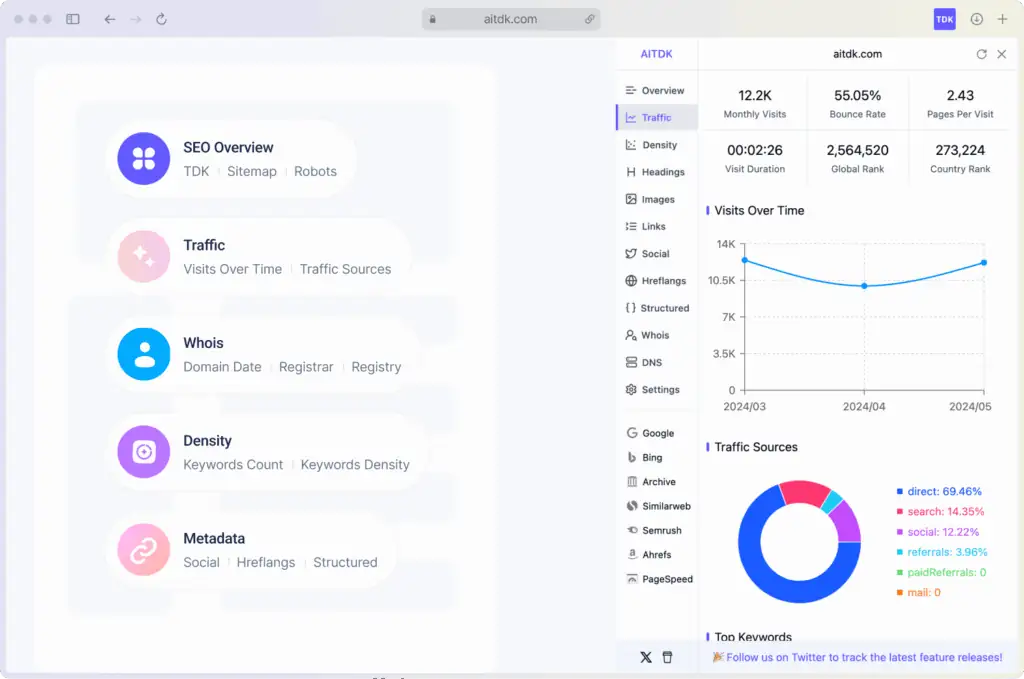Screen dimensions: 1024x679
Task: Reload the page using browser reload icon
Action: tap(161, 19)
